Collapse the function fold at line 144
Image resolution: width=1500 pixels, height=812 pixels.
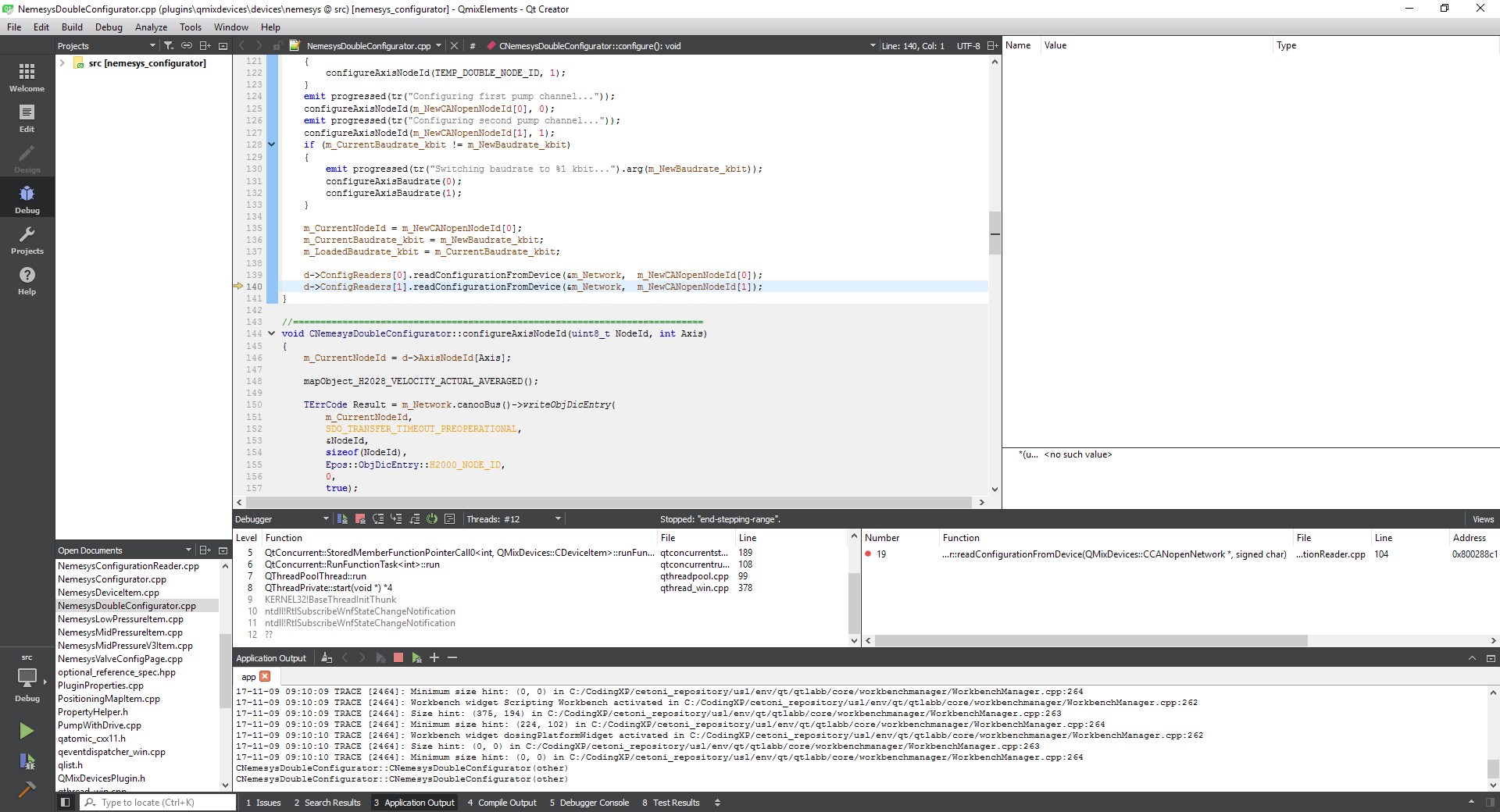(x=272, y=333)
